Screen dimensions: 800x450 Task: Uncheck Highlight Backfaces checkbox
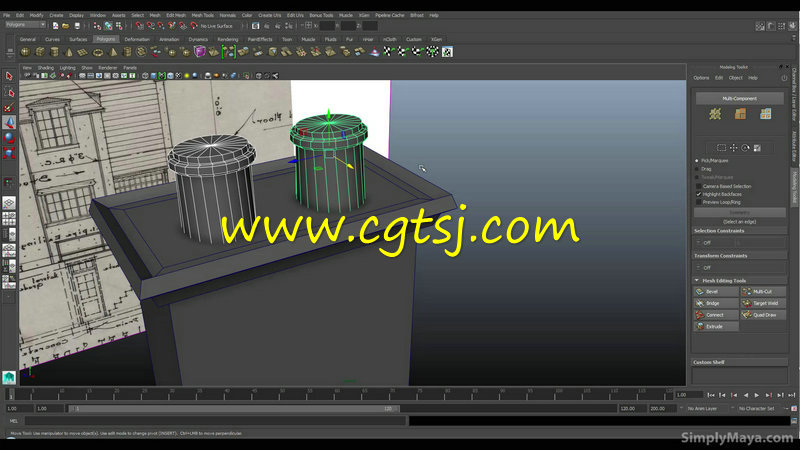pyautogui.click(x=698, y=194)
